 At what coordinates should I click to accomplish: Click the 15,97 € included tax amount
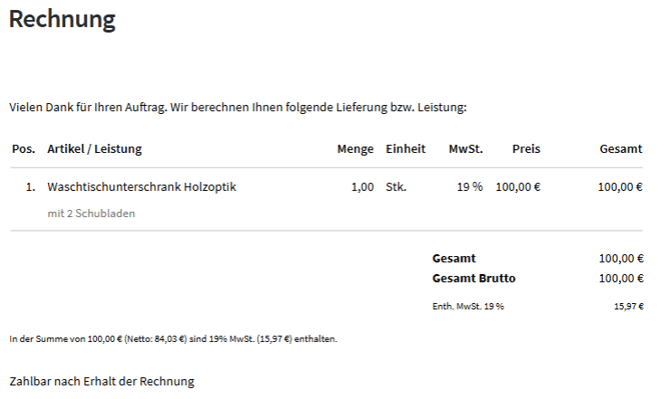(629, 306)
